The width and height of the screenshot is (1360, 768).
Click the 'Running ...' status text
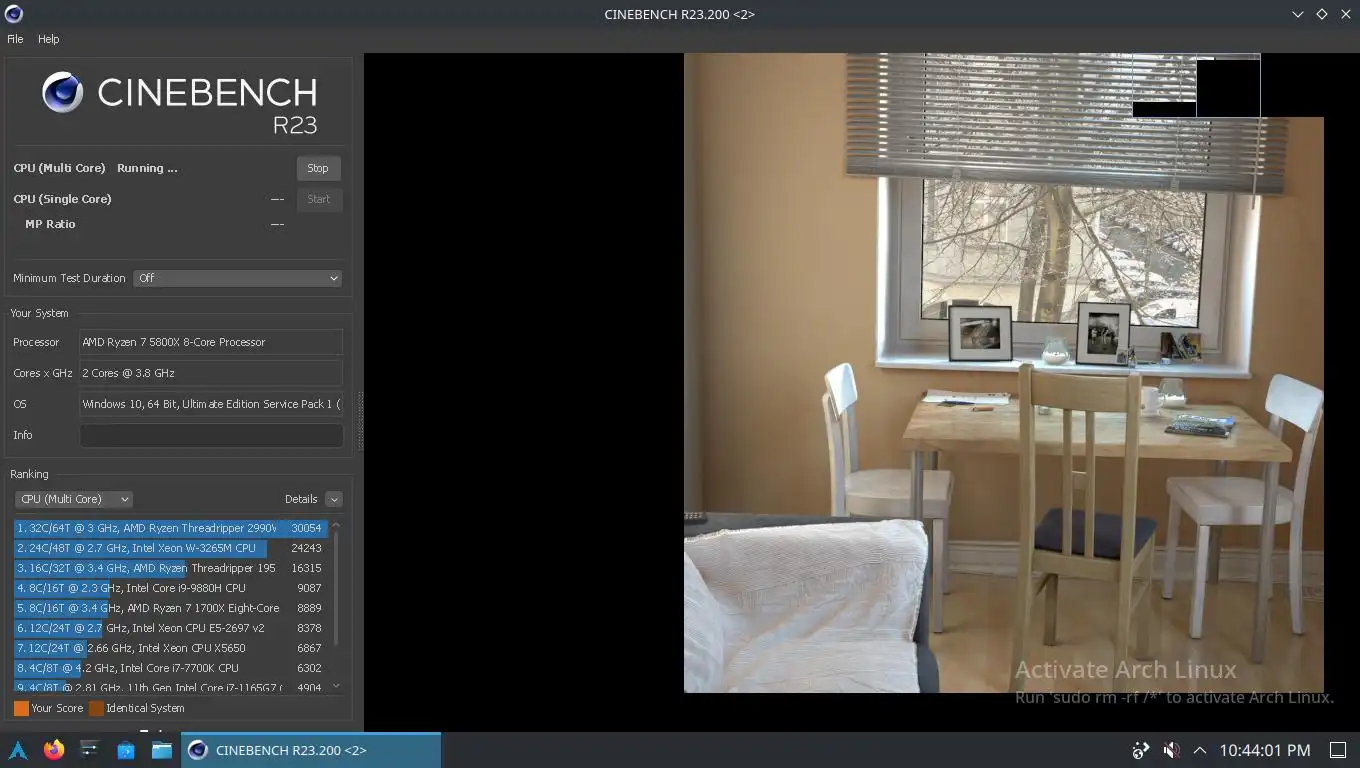coord(147,168)
